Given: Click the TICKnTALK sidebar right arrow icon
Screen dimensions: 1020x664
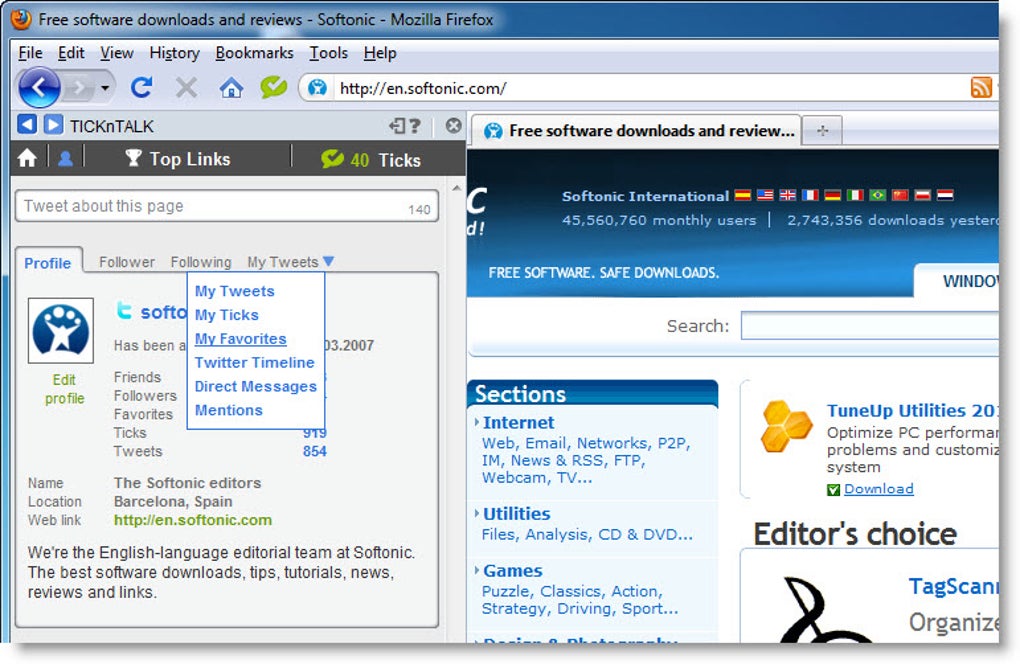Looking at the screenshot, I should pos(53,124).
